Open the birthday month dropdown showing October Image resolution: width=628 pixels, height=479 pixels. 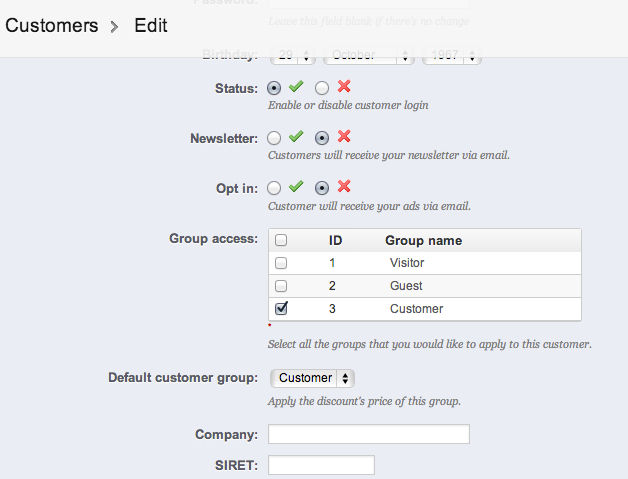tap(370, 55)
